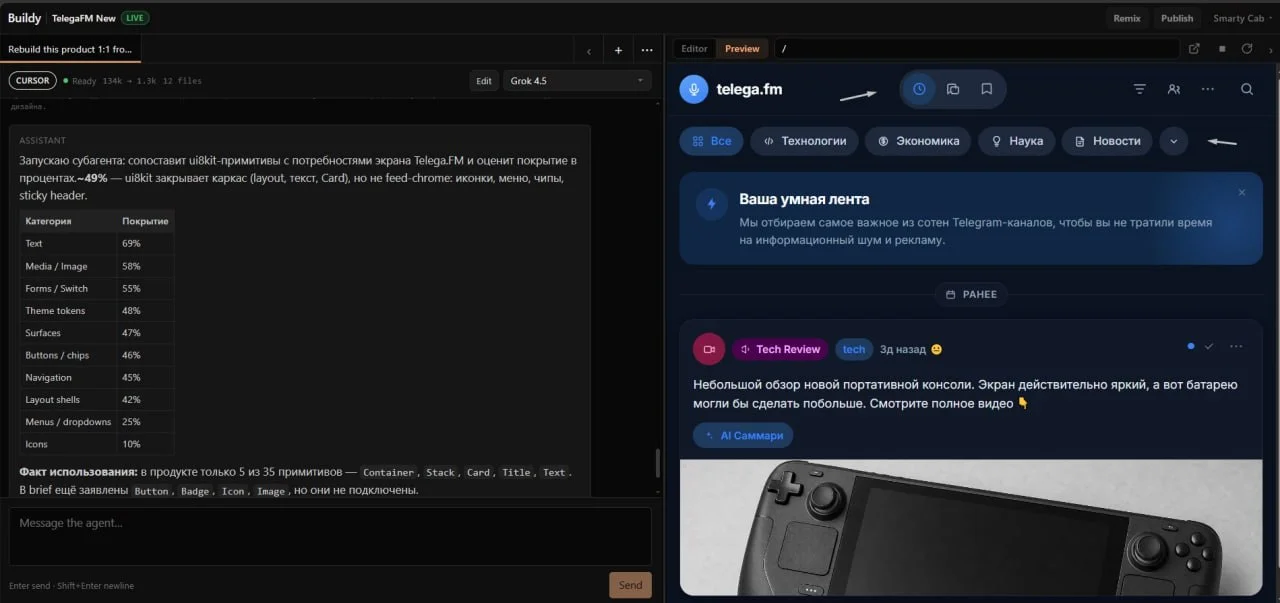Click the stop square icon in preview toolbar
The height and width of the screenshot is (603, 1280).
(x=1222, y=48)
